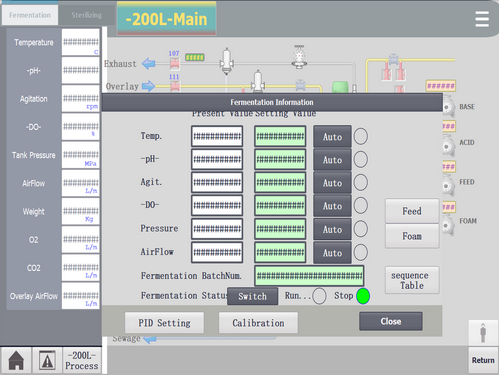Toggle Temp. auto mode indicator circle
This screenshot has height=375, width=499.
pos(361,136)
